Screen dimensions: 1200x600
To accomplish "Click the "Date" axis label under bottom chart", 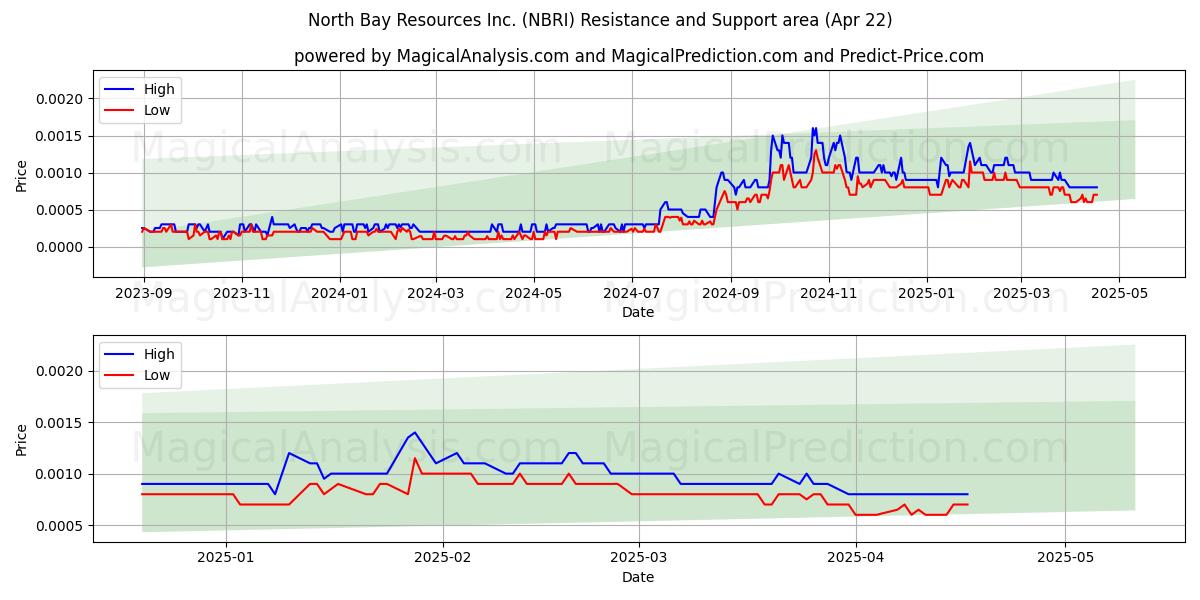I will [638, 577].
